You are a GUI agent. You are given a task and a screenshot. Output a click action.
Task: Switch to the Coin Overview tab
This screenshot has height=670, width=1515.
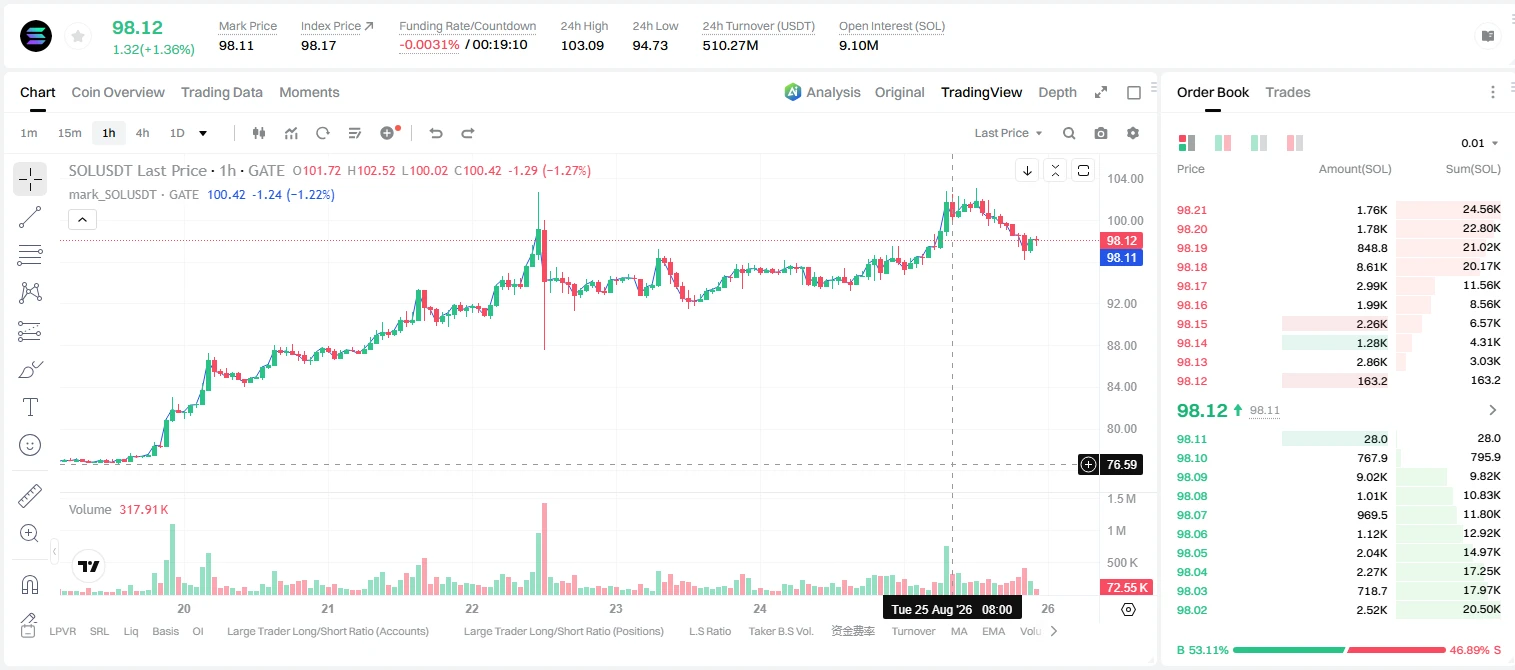(x=118, y=92)
